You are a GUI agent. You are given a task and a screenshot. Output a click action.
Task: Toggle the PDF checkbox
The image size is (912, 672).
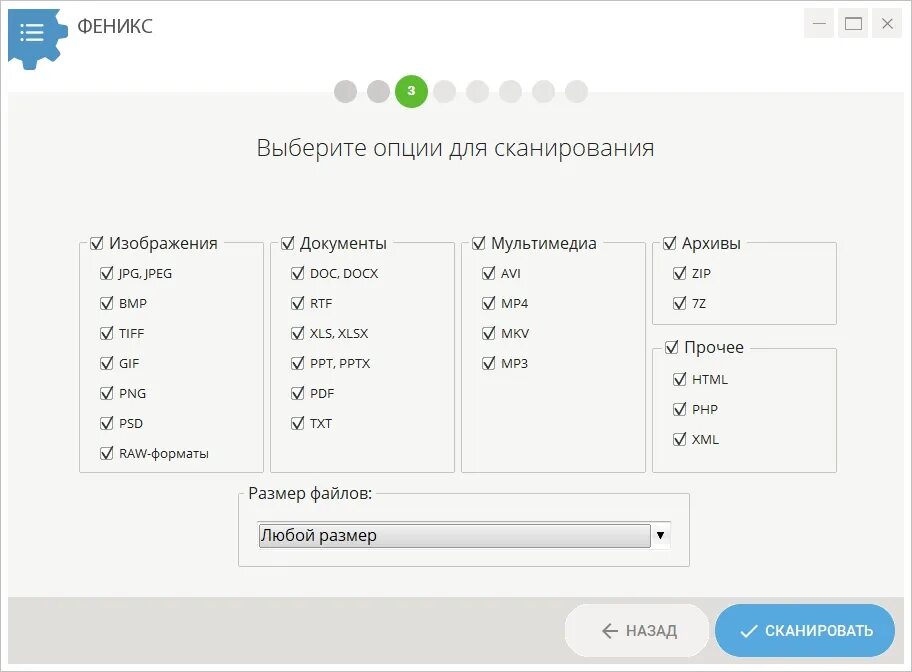(297, 393)
